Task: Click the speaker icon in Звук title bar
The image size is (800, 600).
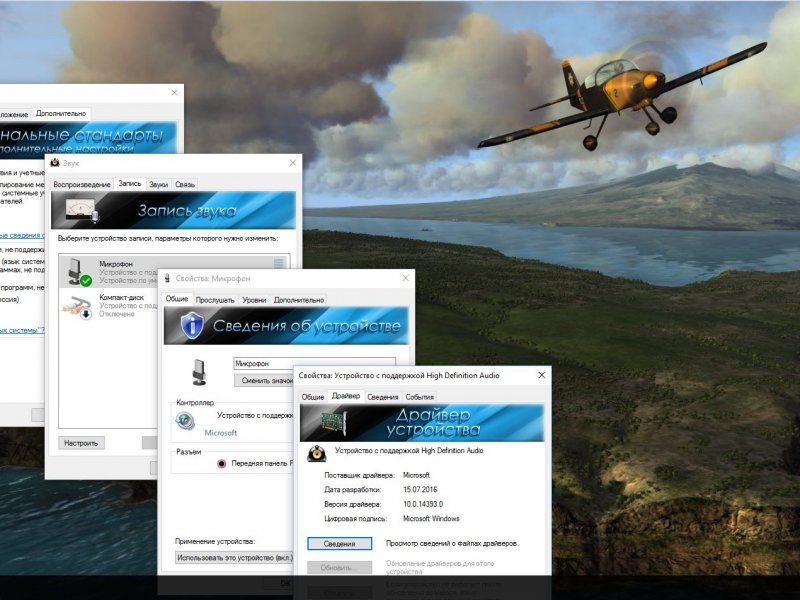Action: (x=55, y=162)
